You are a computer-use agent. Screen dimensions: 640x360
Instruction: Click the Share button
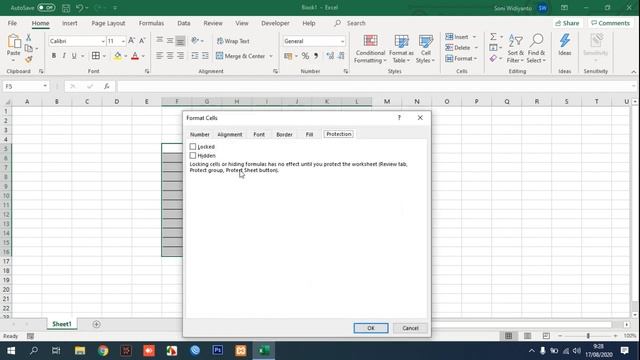[567, 23]
